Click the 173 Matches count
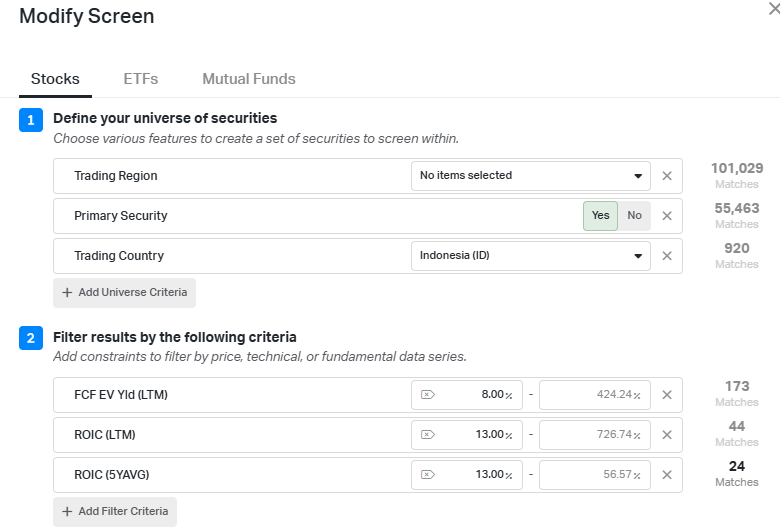This screenshot has width=780, height=532. (x=737, y=394)
